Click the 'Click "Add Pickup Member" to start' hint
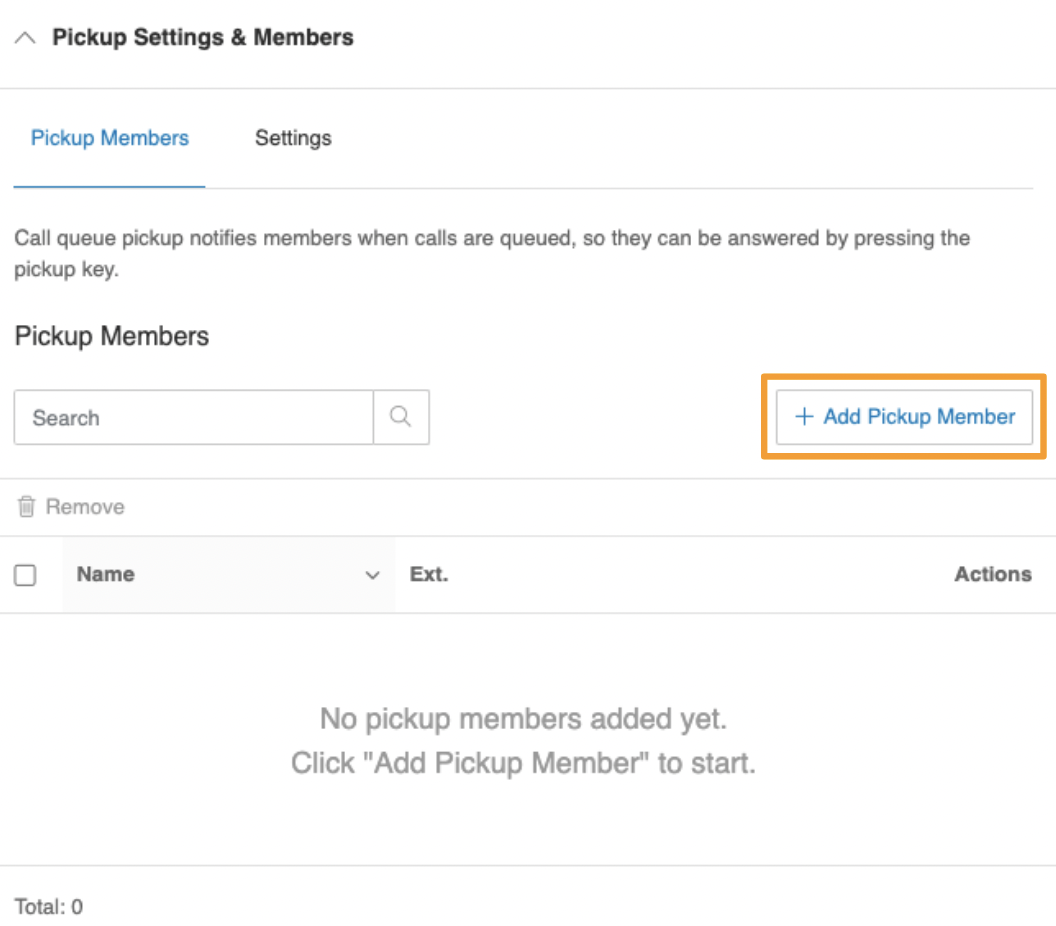The image size is (1056, 926). point(523,763)
